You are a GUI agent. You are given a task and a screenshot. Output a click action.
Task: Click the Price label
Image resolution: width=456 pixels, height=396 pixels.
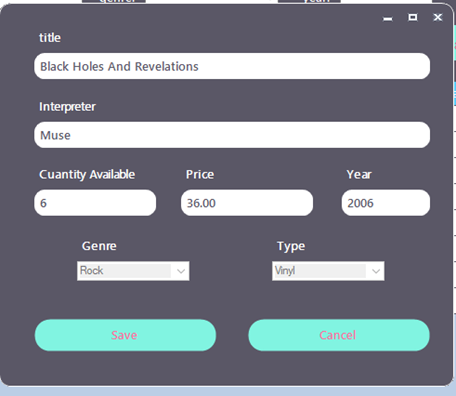[x=200, y=174]
